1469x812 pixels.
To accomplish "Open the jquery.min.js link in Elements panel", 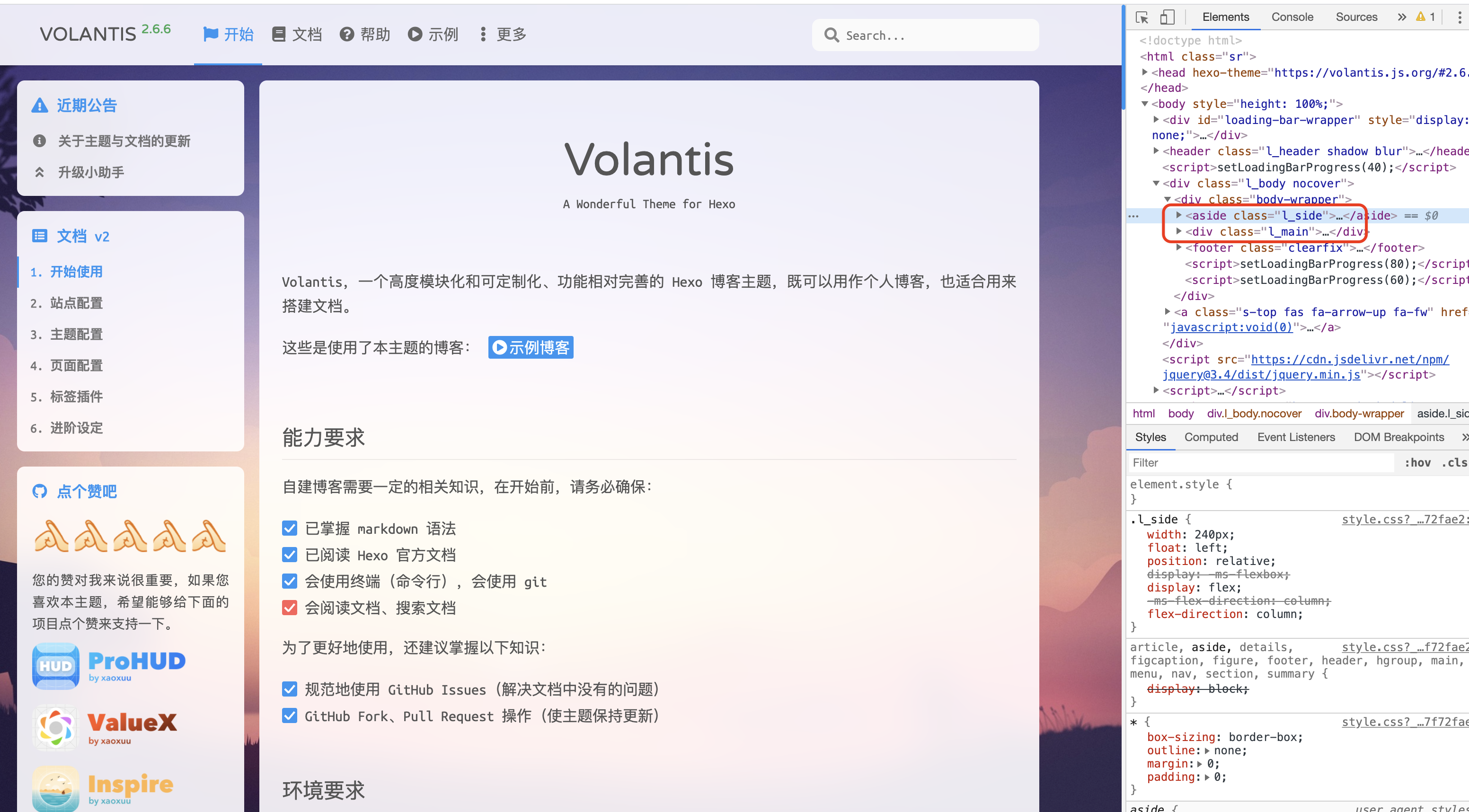I will (1260, 375).
